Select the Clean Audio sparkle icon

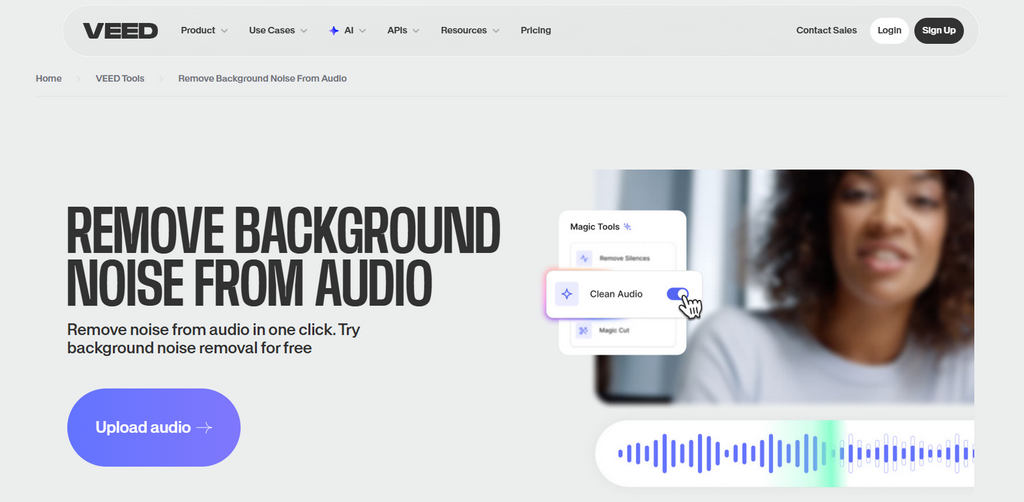(x=566, y=294)
